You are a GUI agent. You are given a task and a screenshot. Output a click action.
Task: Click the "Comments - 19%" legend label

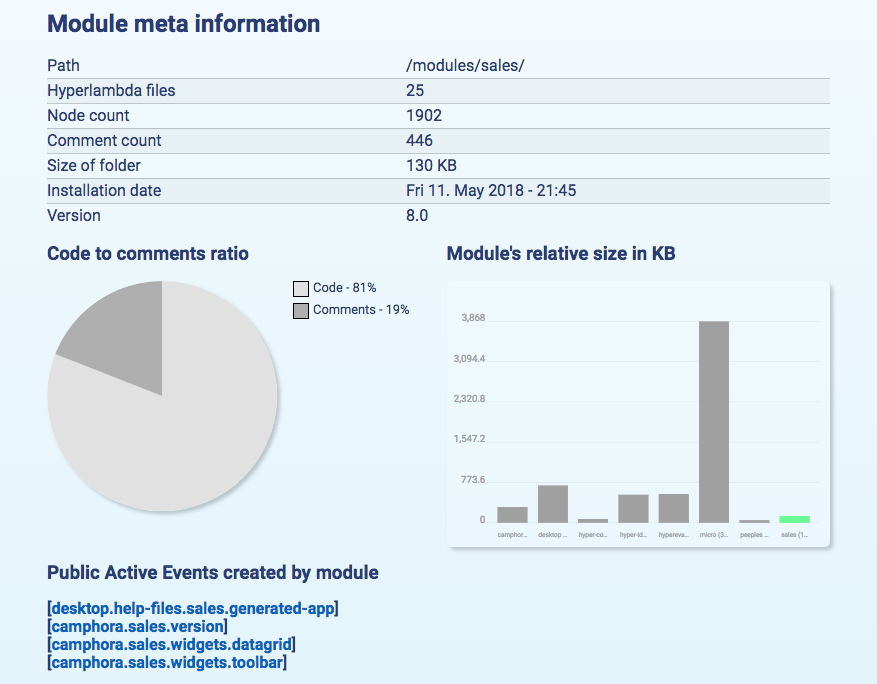tap(361, 310)
